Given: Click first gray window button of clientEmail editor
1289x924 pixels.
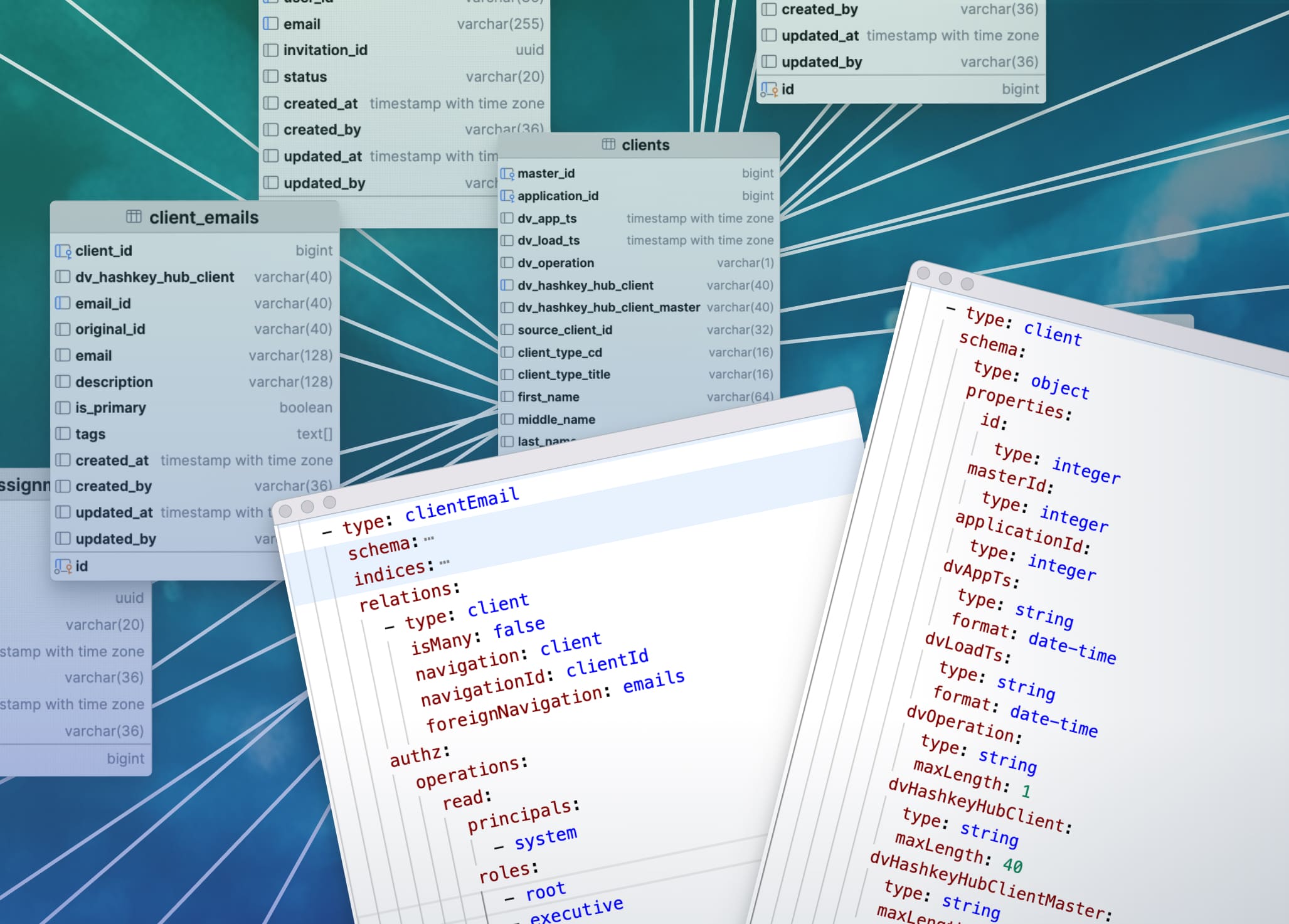Looking at the screenshot, I should (x=285, y=511).
